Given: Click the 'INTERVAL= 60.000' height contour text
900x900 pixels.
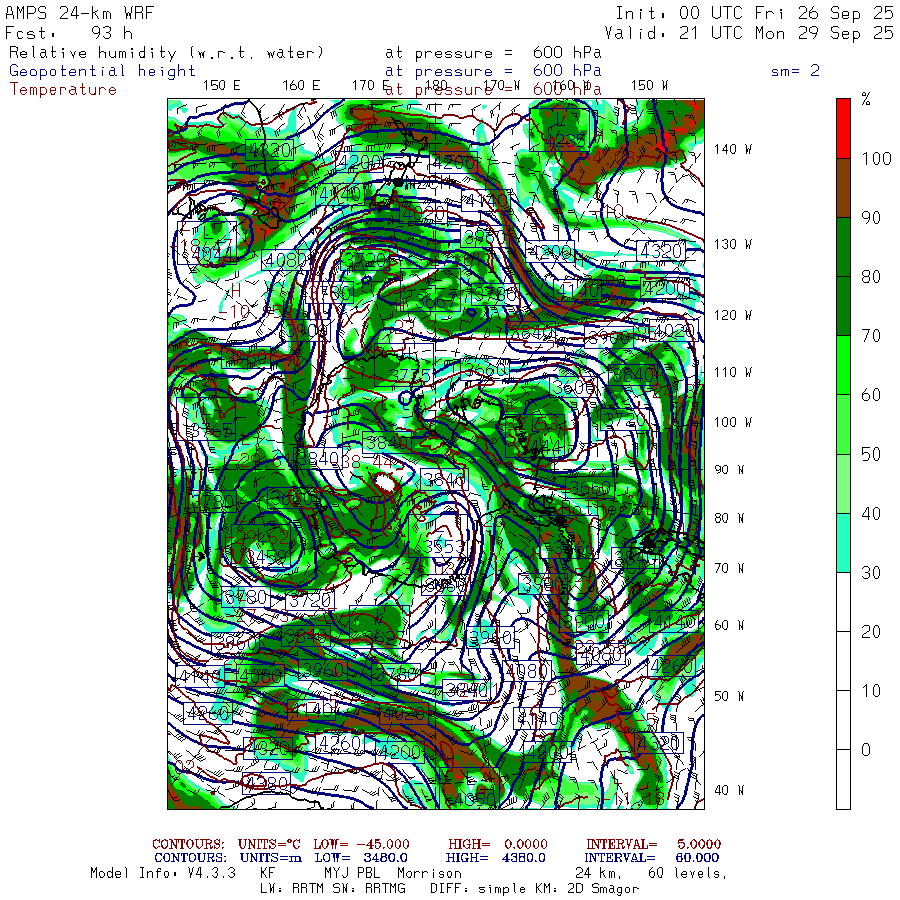Looking at the screenshot, I should (653, 858).
